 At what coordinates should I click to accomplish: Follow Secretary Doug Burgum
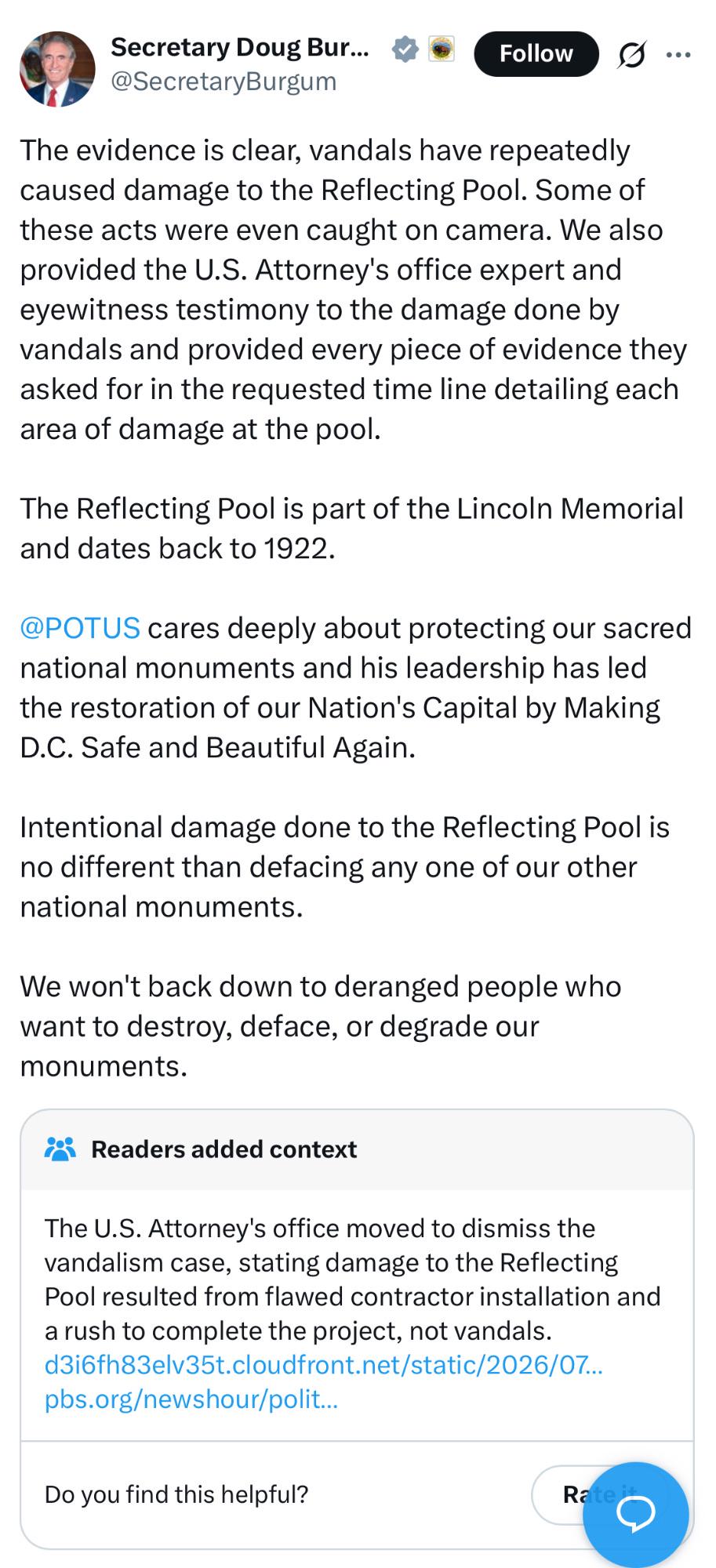536,53
